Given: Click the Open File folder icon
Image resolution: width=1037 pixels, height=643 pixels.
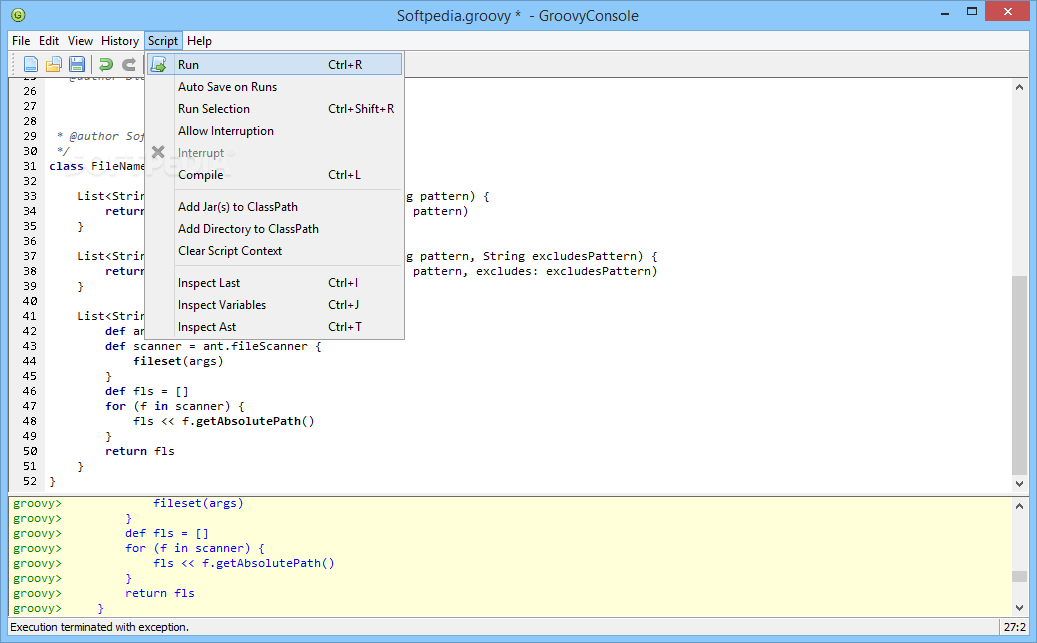Looking at the screenshot, I should [x=54, y=64].
